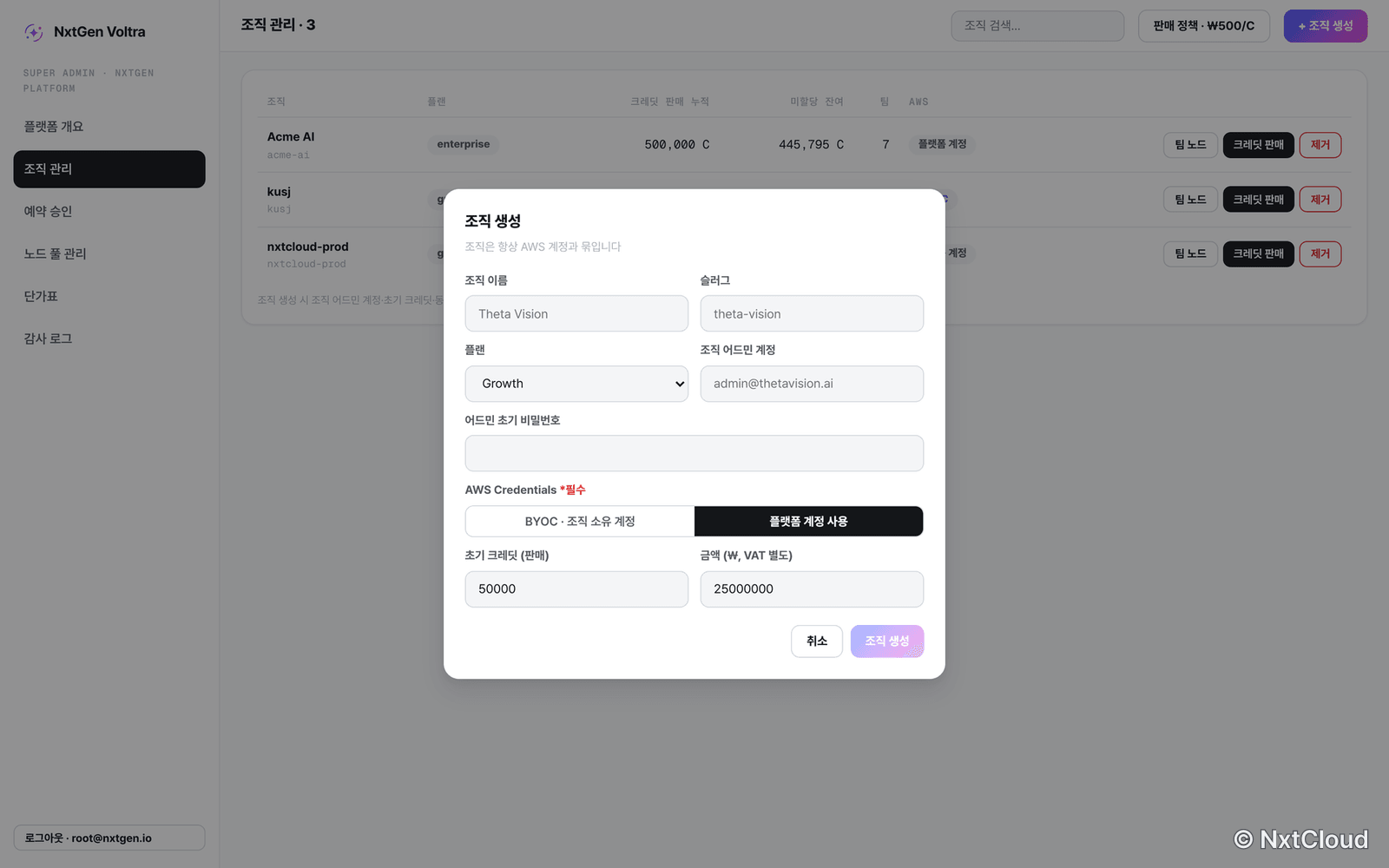Click 크레딧 판매 for kusj

point(1259,200)
